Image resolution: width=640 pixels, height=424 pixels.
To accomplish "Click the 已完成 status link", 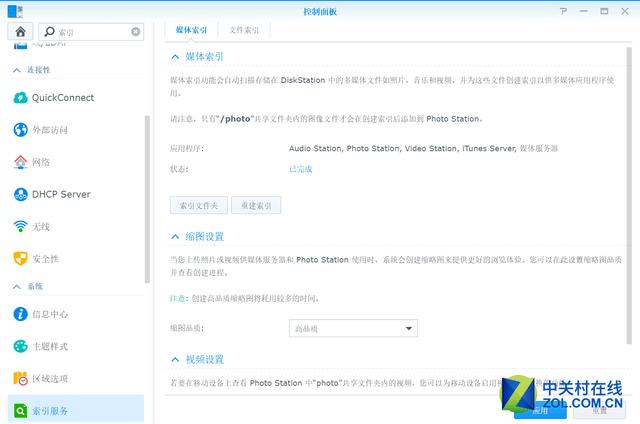I will point(300,169).
